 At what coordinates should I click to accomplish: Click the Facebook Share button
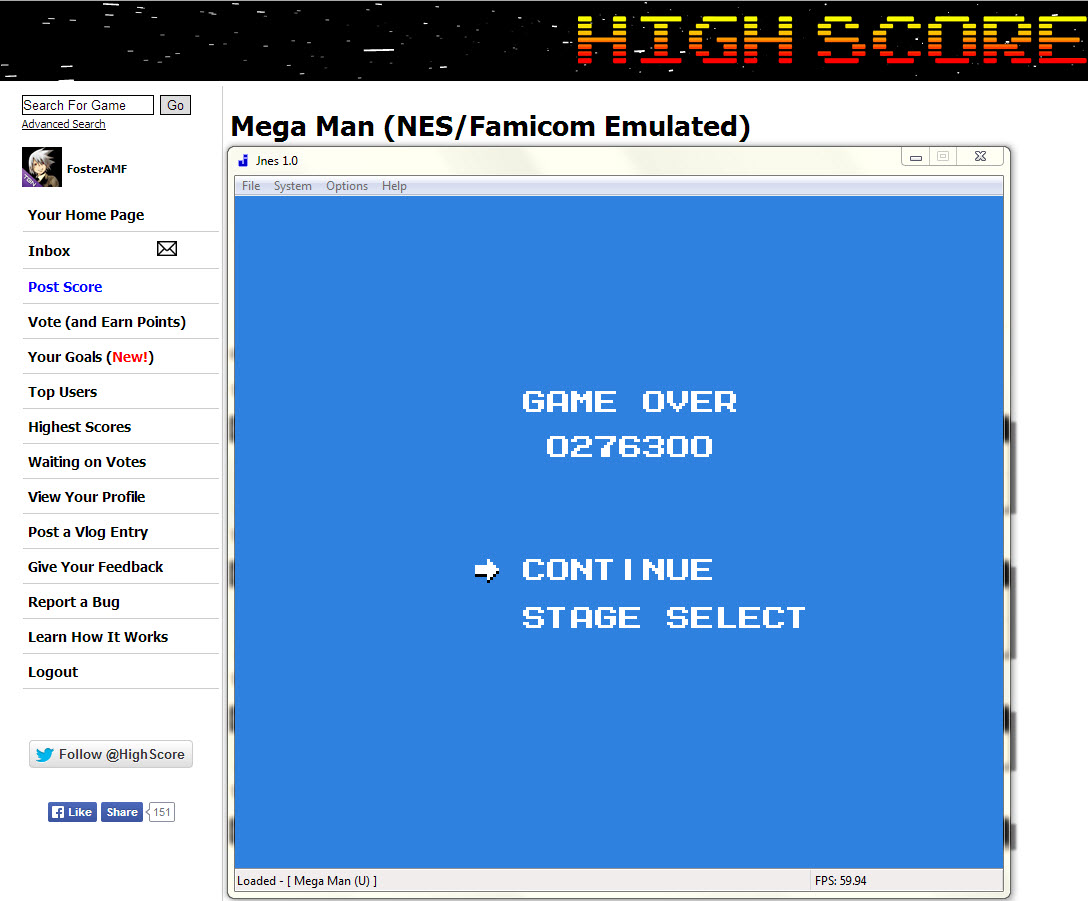click(x=122, y=812)
